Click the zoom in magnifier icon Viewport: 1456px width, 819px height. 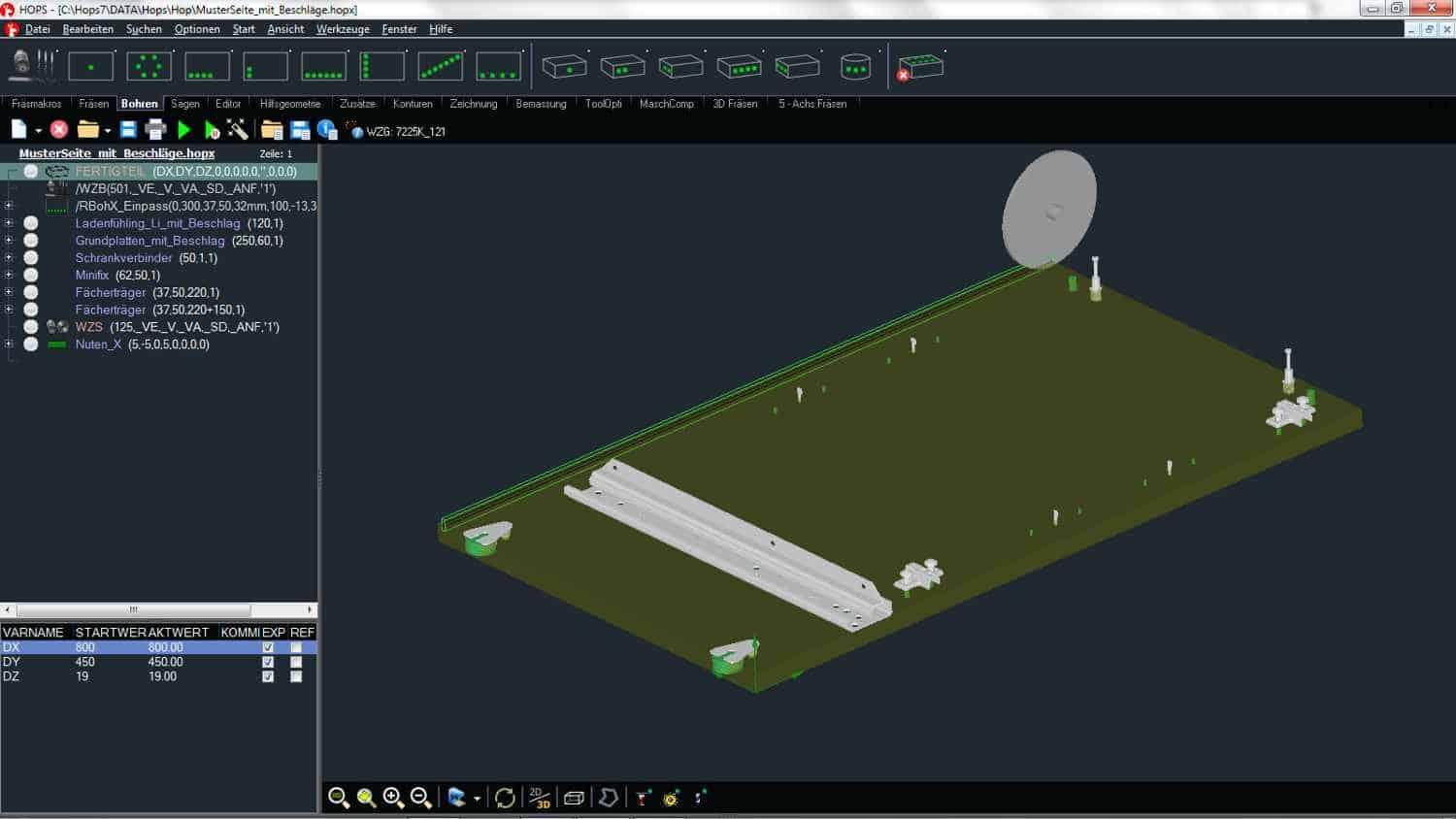coord(393,798)
